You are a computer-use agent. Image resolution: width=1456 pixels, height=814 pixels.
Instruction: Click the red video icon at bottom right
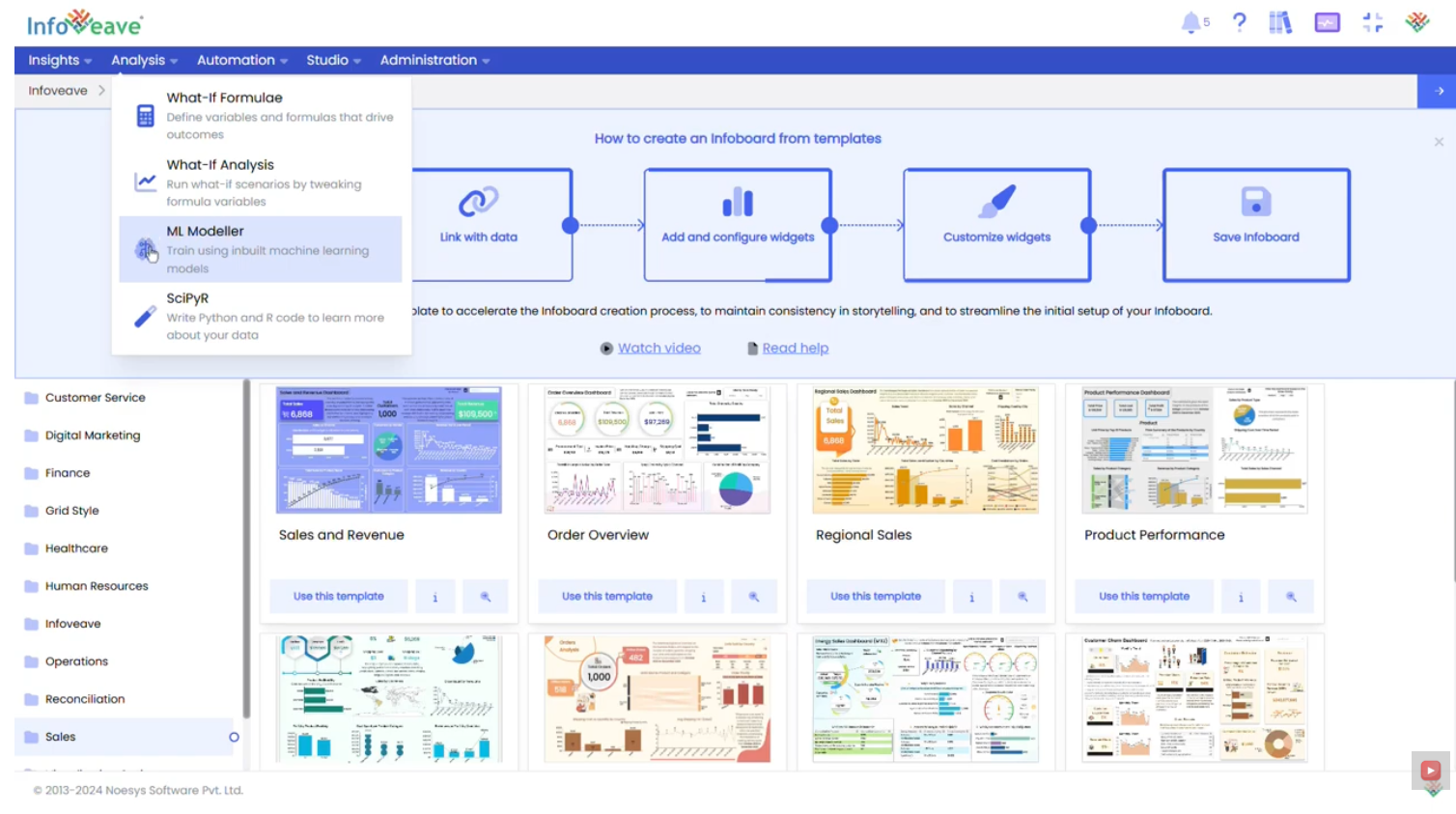click(x=1430, y=771)
